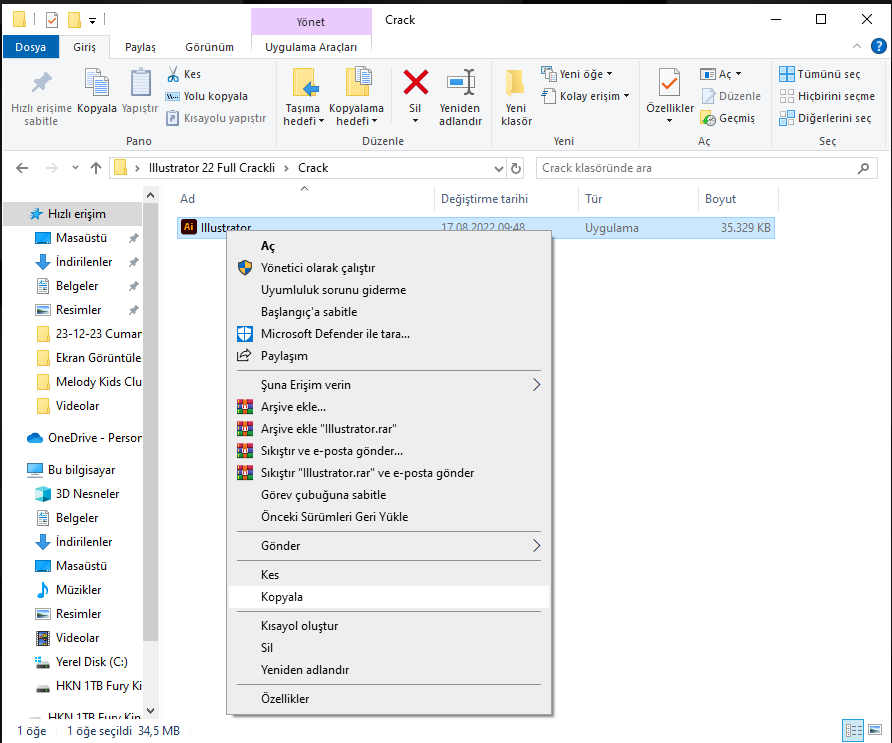Screen dimensions: 892x743
Task: Open the Uygulama Araçları tab
Action: click(311, 47)
